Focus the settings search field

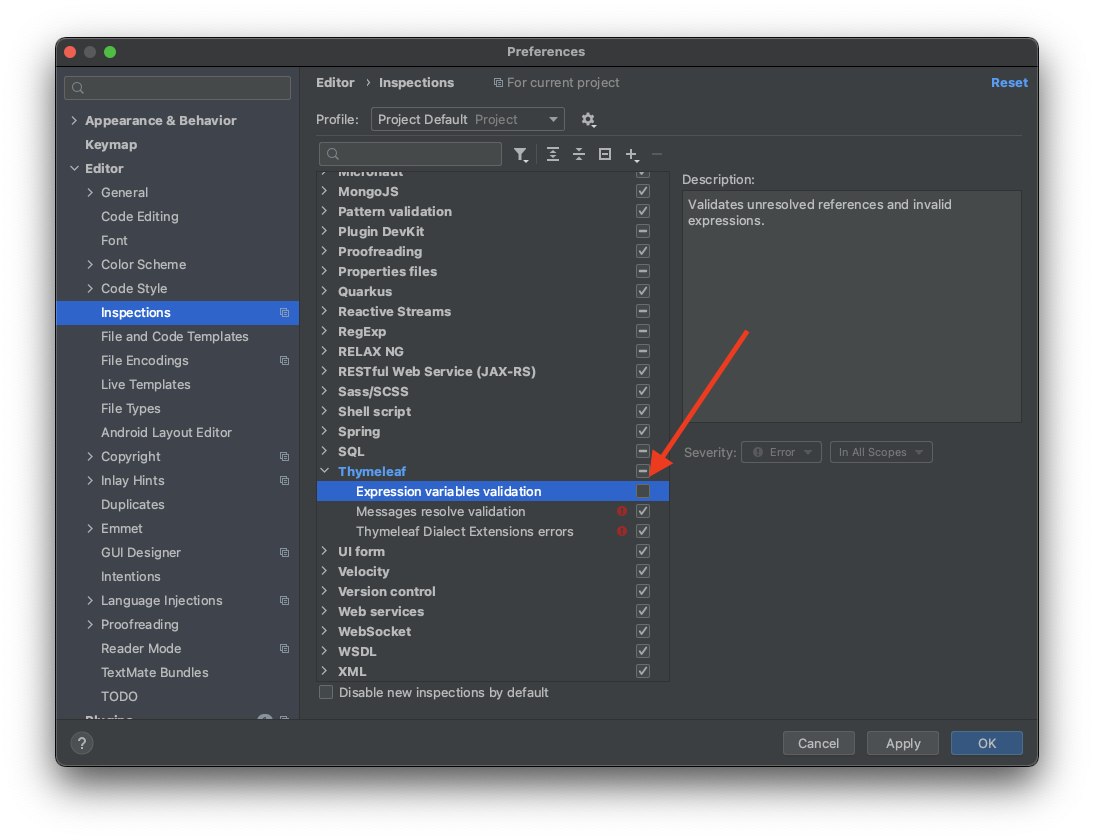pos(177,88)
